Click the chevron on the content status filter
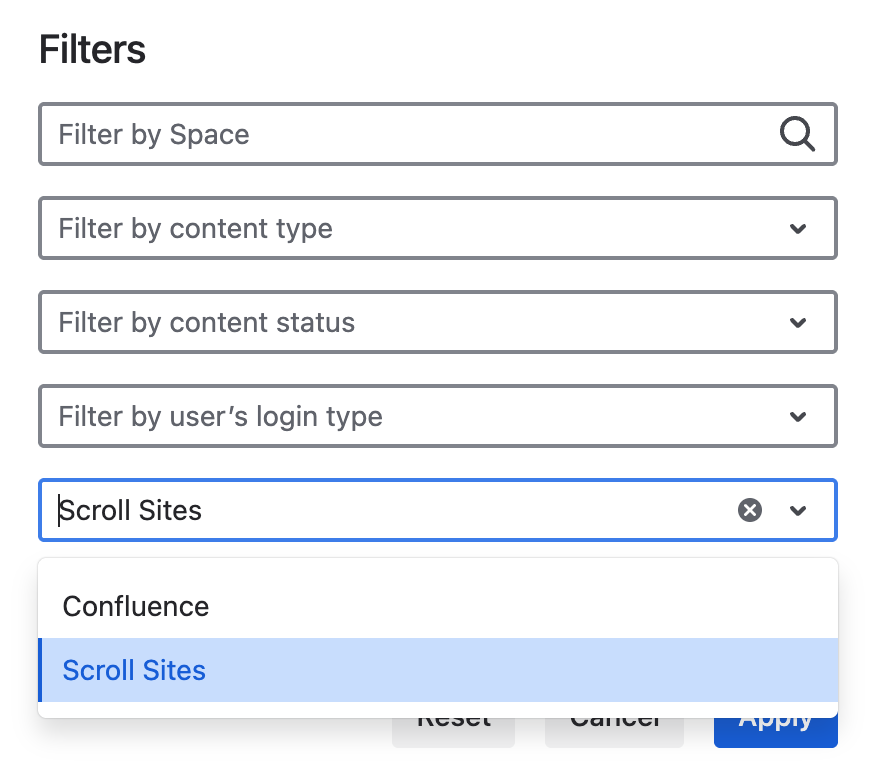 pyautogui.click(x=798, y=322)
